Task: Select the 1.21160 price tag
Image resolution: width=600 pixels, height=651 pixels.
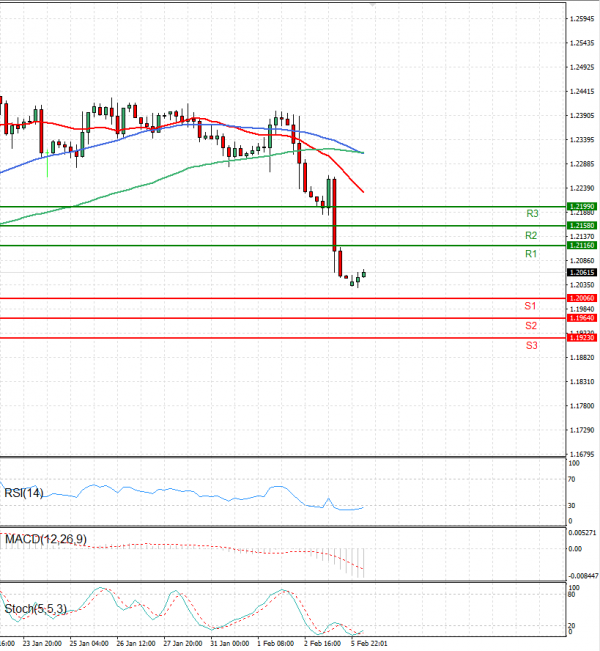Action: tap(582, 245)
